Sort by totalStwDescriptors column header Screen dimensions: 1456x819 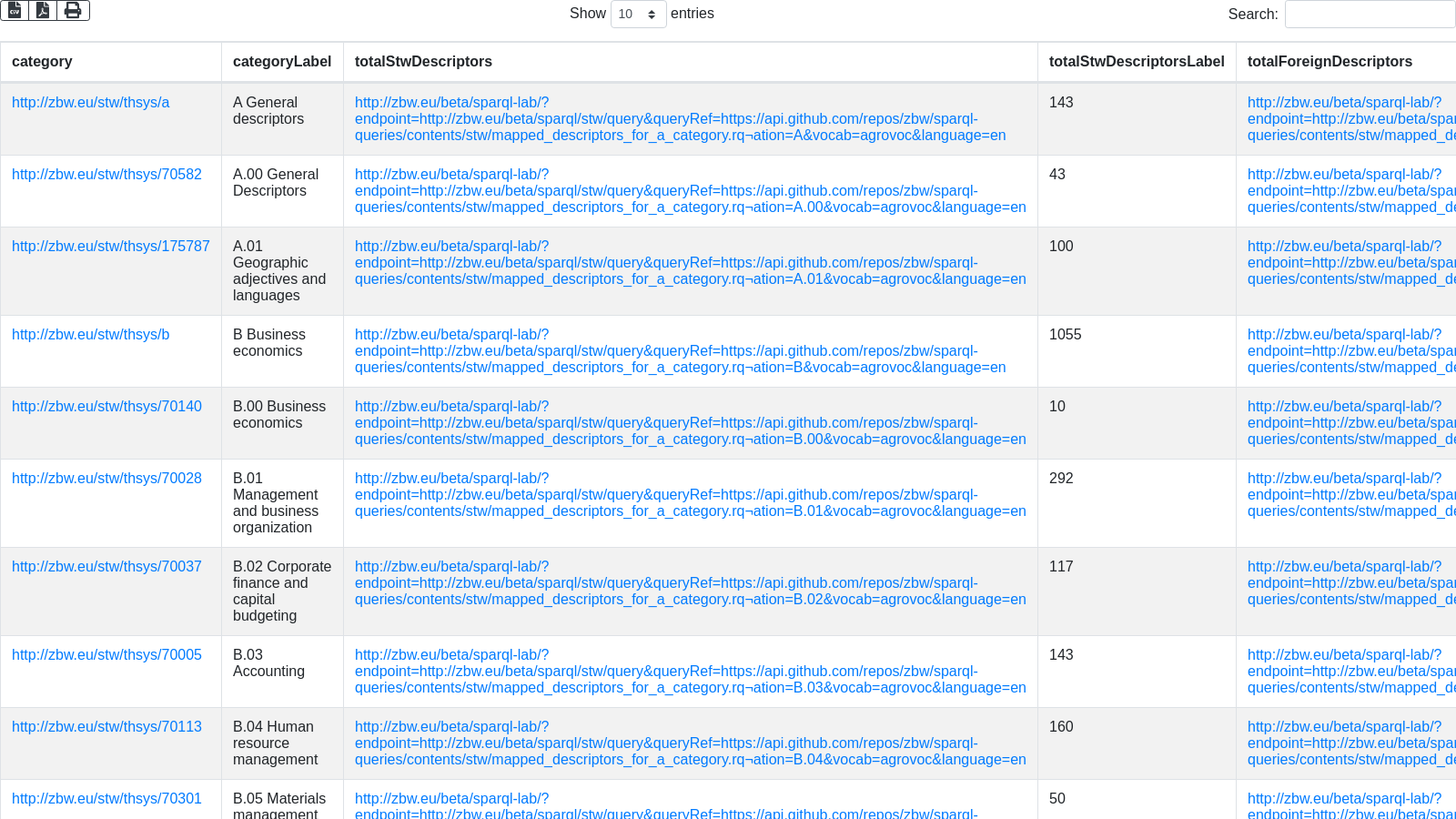click(x=423, y=62)
